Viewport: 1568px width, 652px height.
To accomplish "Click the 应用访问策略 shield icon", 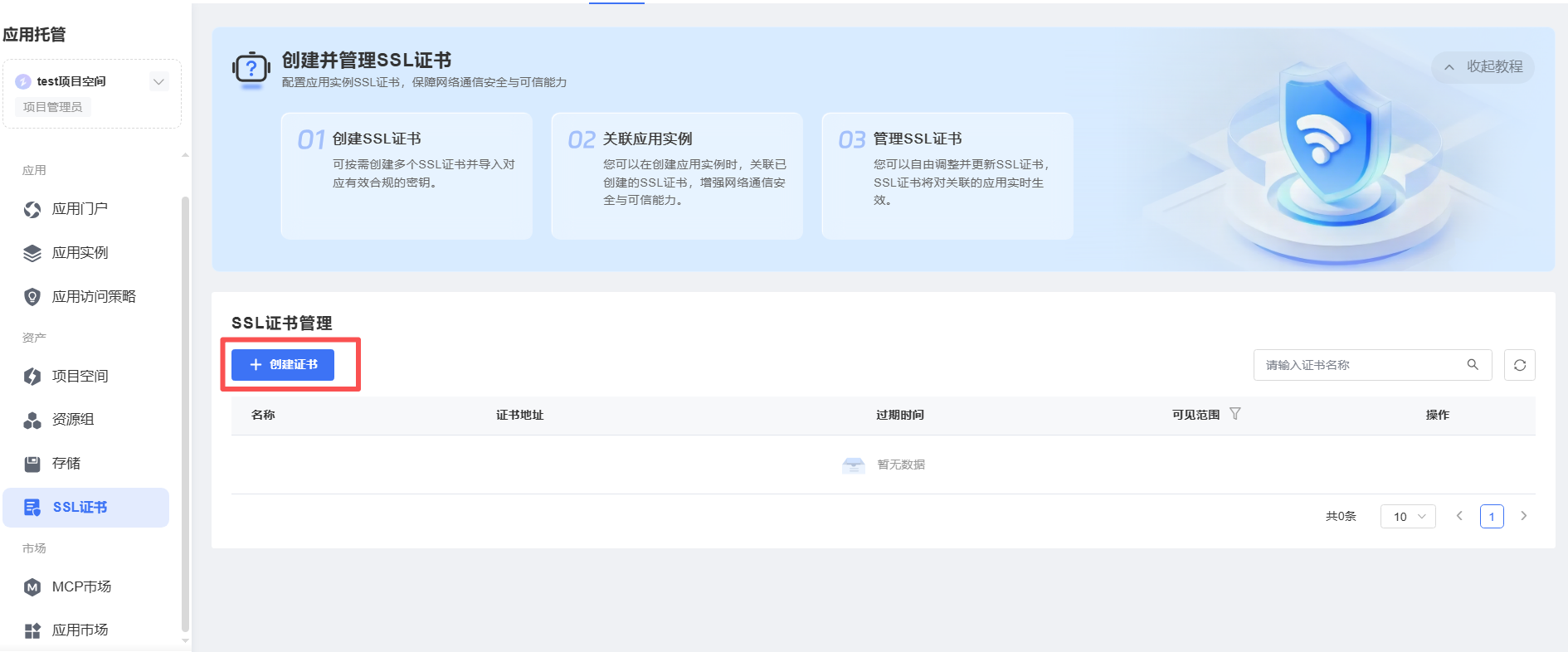I will tap(32, 297).
